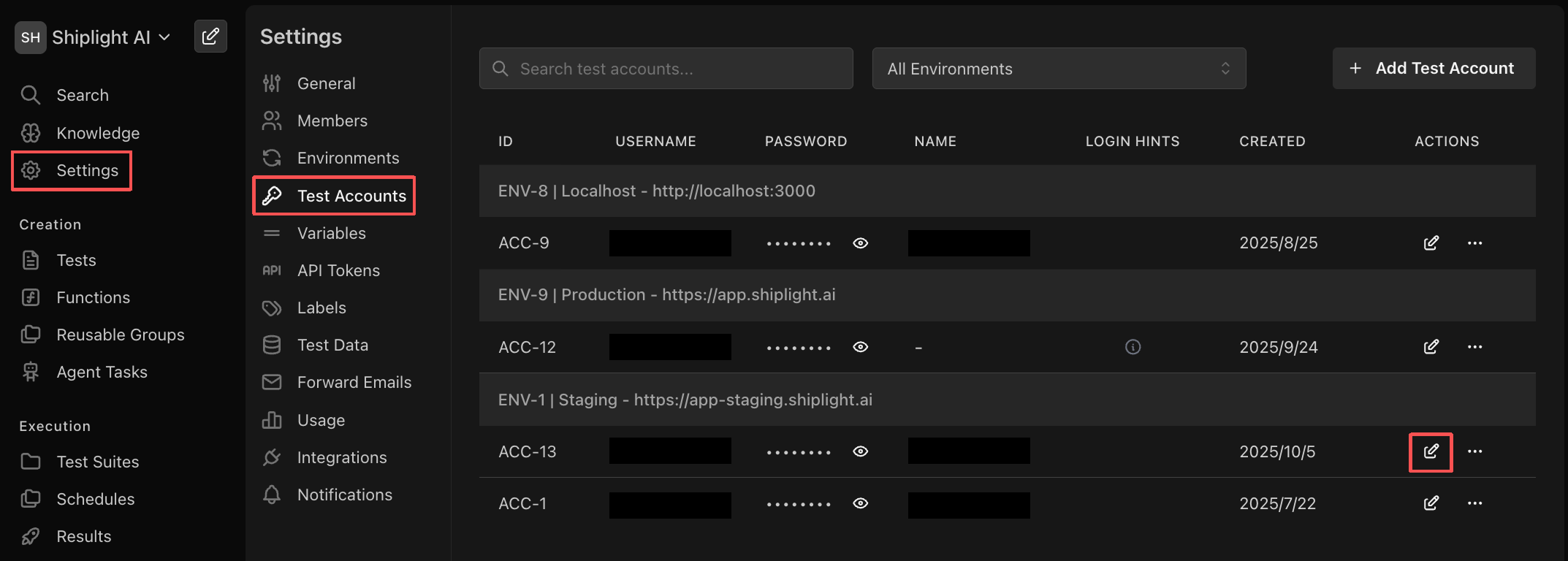Reveal password for ACC-9

(861, 243)
